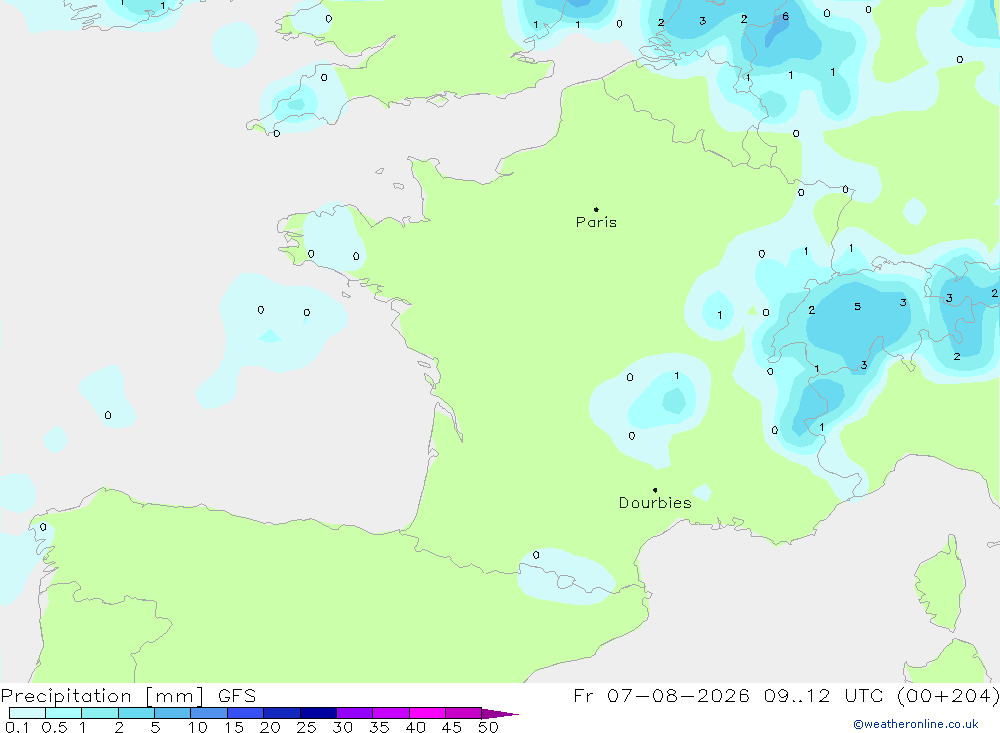Click the '15' legend scale label
The height and width of the screenshot is (733, 1000).
point(234,727)
